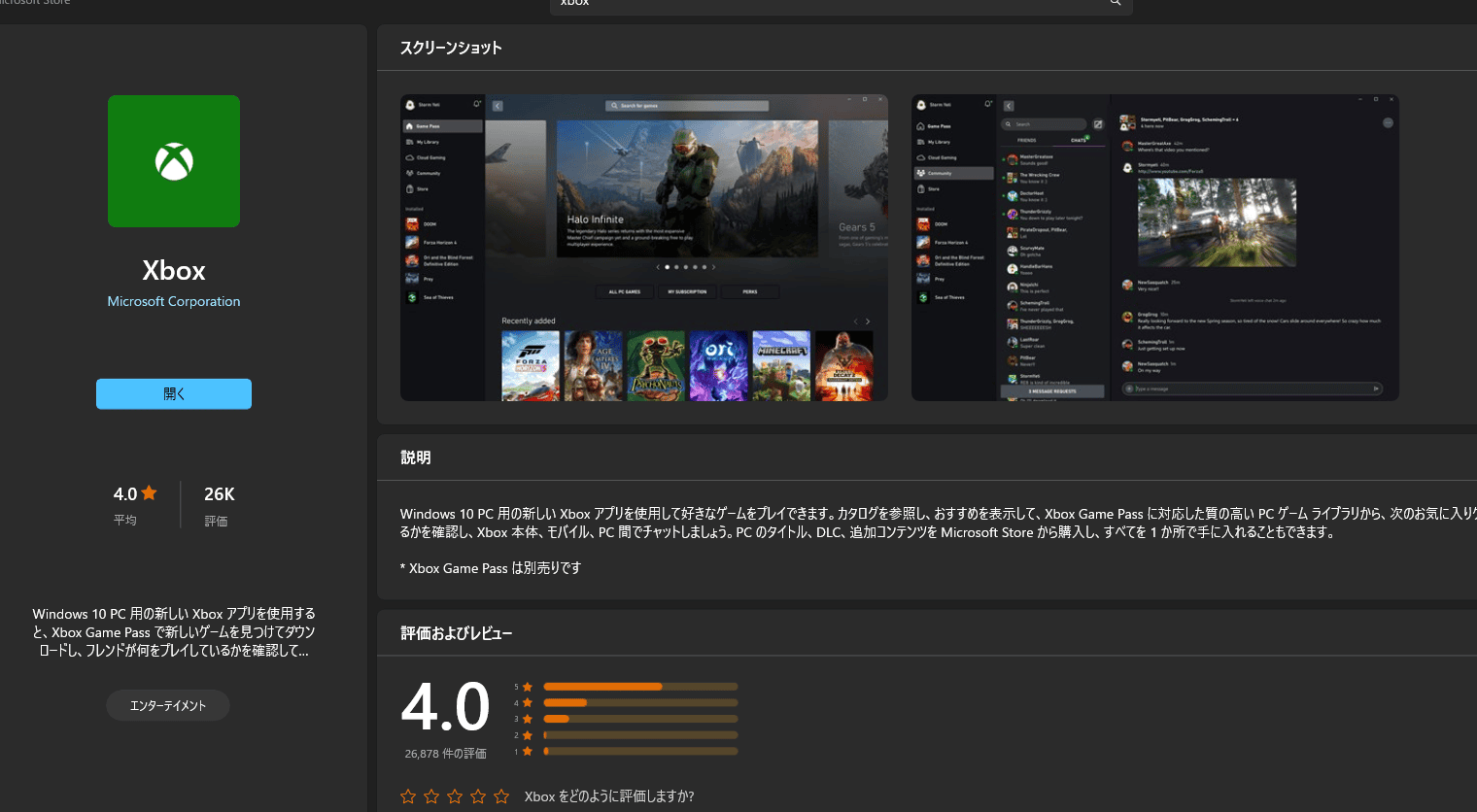Image resolution: width=1477 pixels, height=812 pixels.
Task: Click the 5-star rating distribution bar
Action: pos(640,687)
